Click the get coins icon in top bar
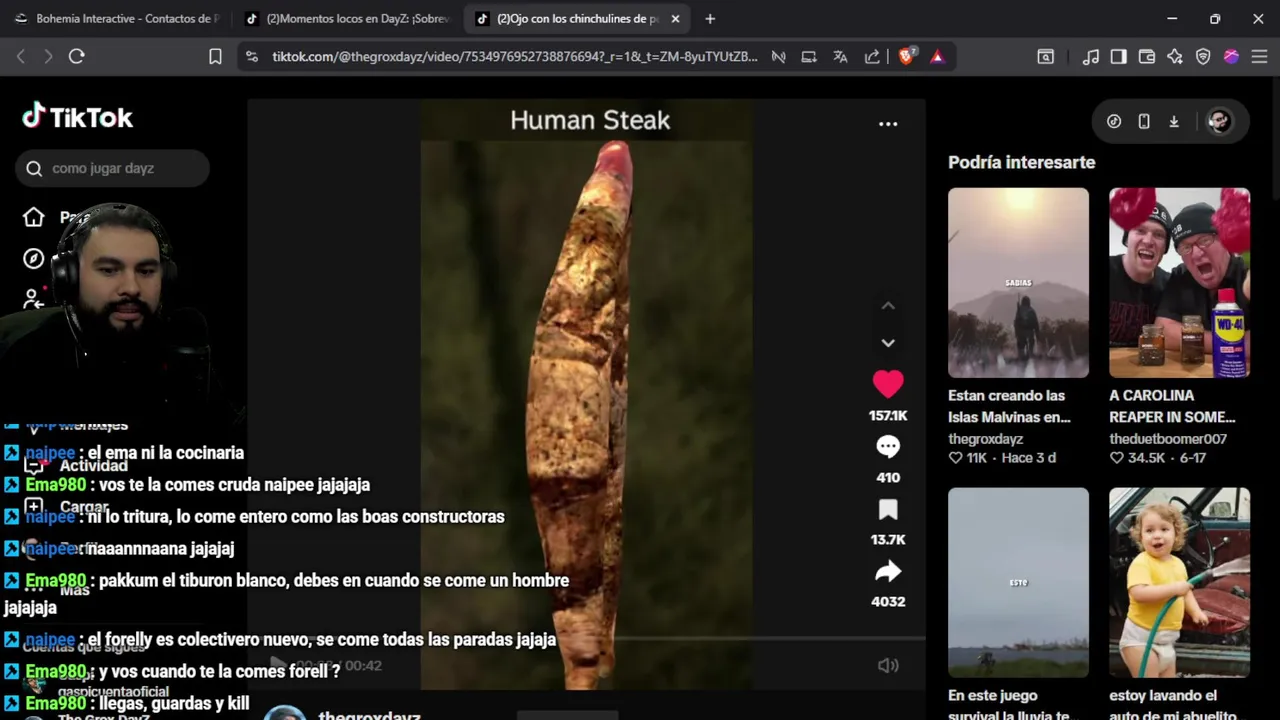The width and height of the screenshot is (1280, 720). coord(1114,121)
